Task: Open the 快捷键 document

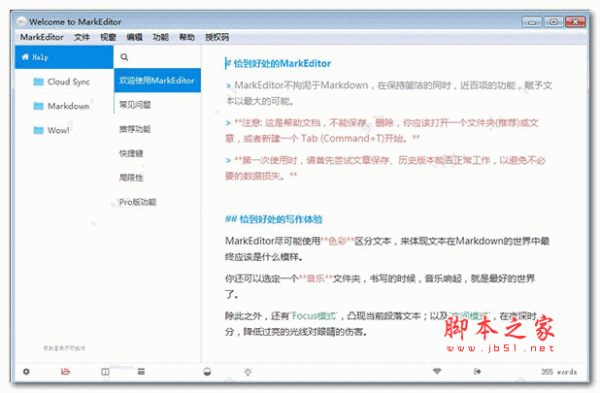Action: [x=157, y=153]
